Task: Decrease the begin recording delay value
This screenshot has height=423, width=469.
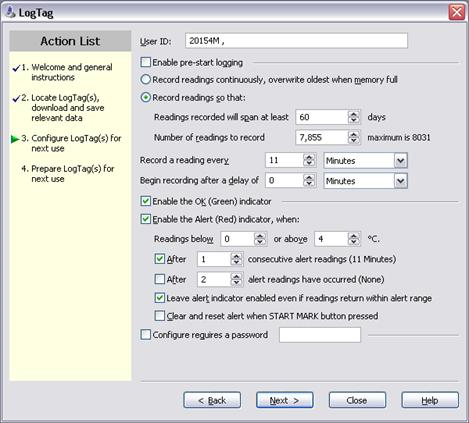Action: 309,184
